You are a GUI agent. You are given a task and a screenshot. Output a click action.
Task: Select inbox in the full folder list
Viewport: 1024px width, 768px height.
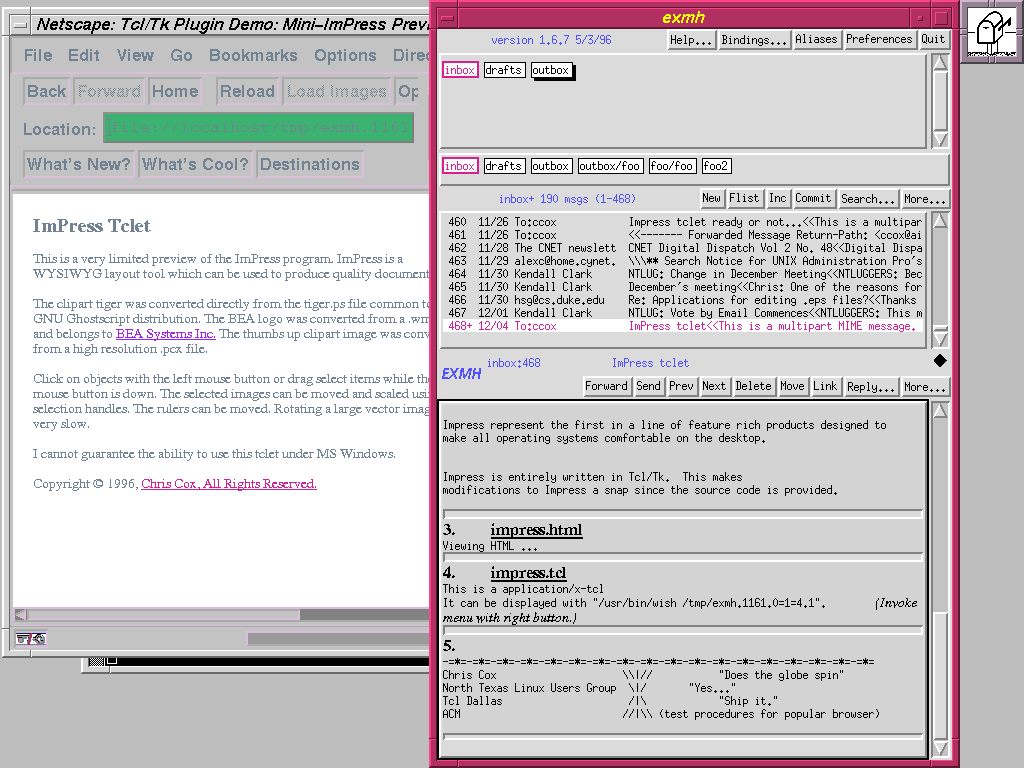point(460,166)
